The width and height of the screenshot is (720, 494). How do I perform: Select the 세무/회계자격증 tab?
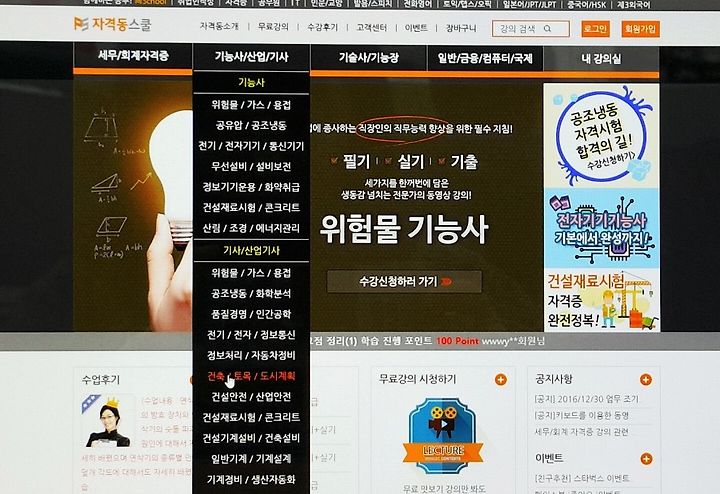click(x=133, y=56)
